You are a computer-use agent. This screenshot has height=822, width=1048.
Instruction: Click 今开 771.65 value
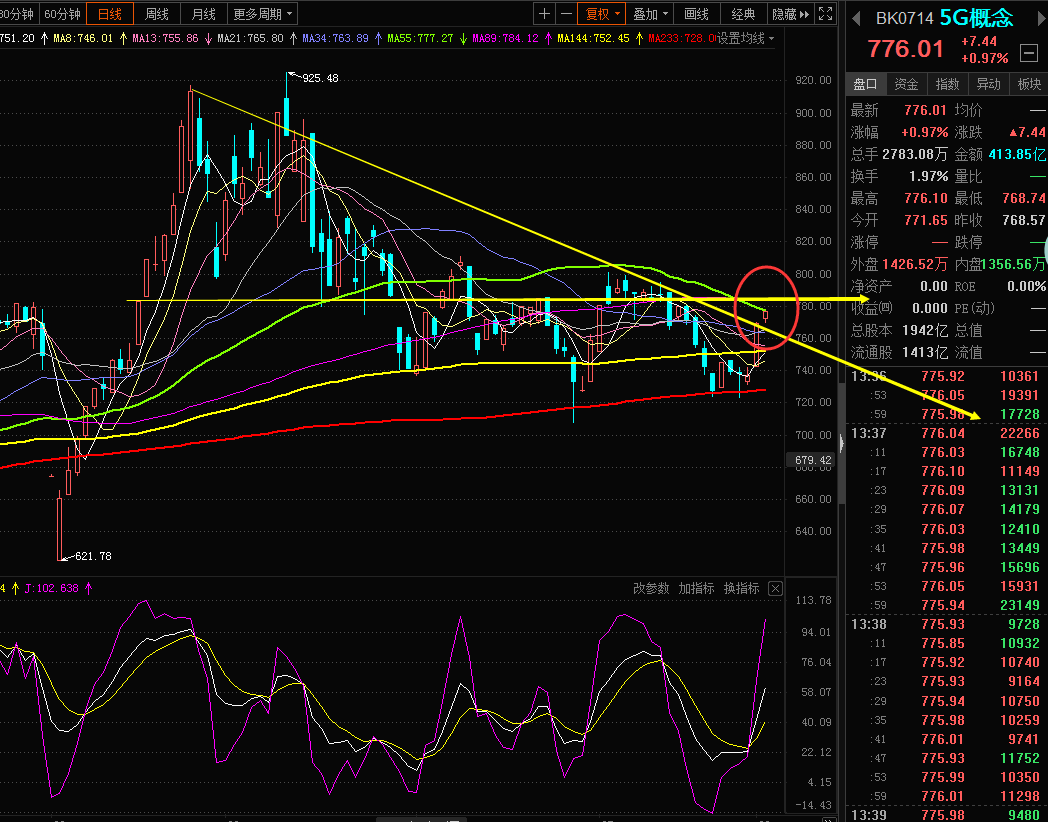pyautogui.click(x=926, y=220)
